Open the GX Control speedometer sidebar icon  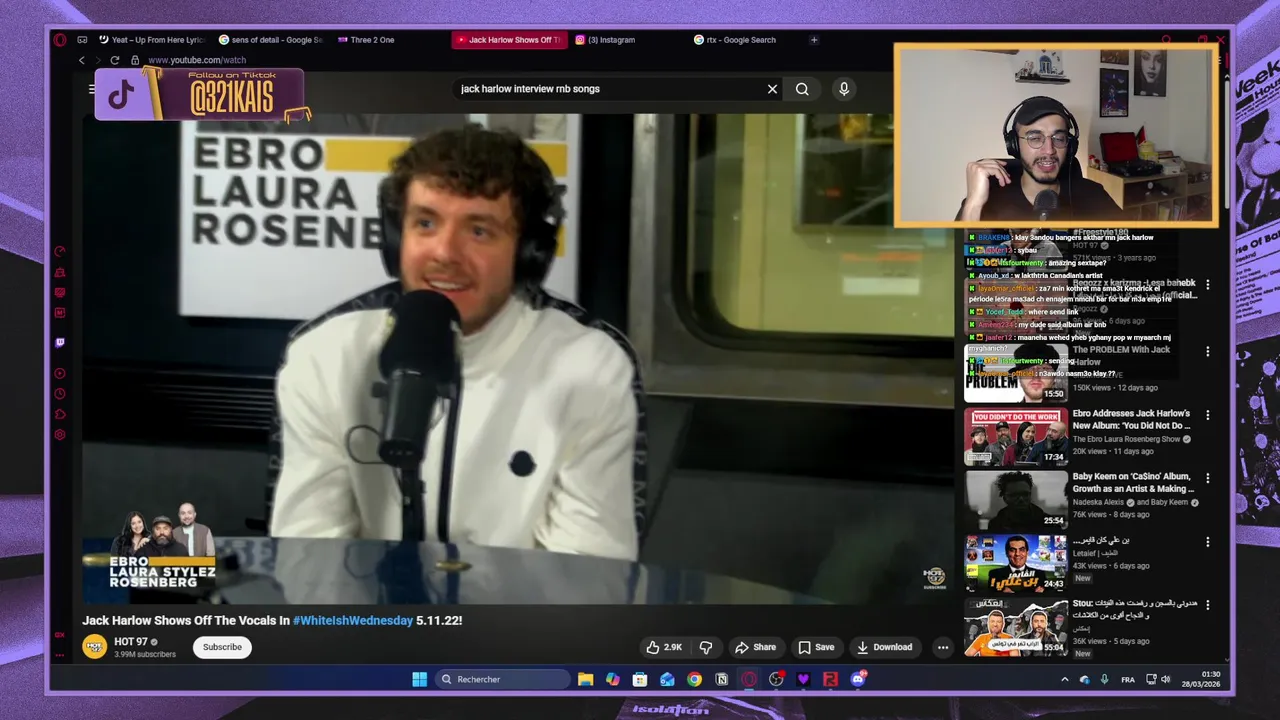[x=60, y=252]
